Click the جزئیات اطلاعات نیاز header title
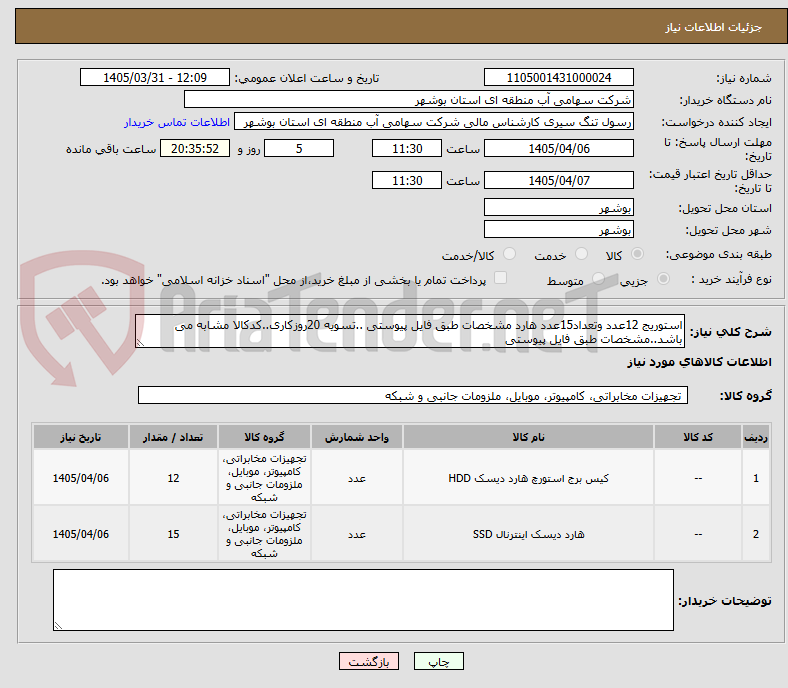The width and height of the screenshot is (788, 688). coord(714,27)
